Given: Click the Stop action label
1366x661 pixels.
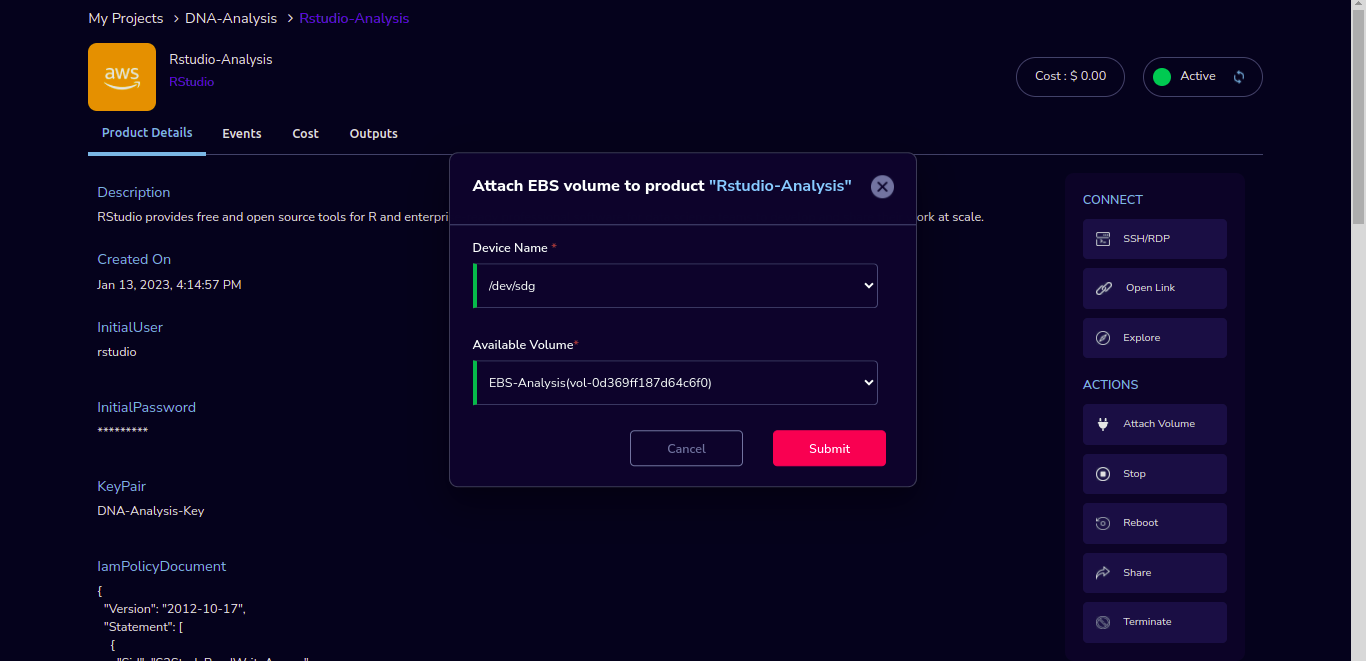Looking at the screenshot, I should click(x=1134, y=474).
